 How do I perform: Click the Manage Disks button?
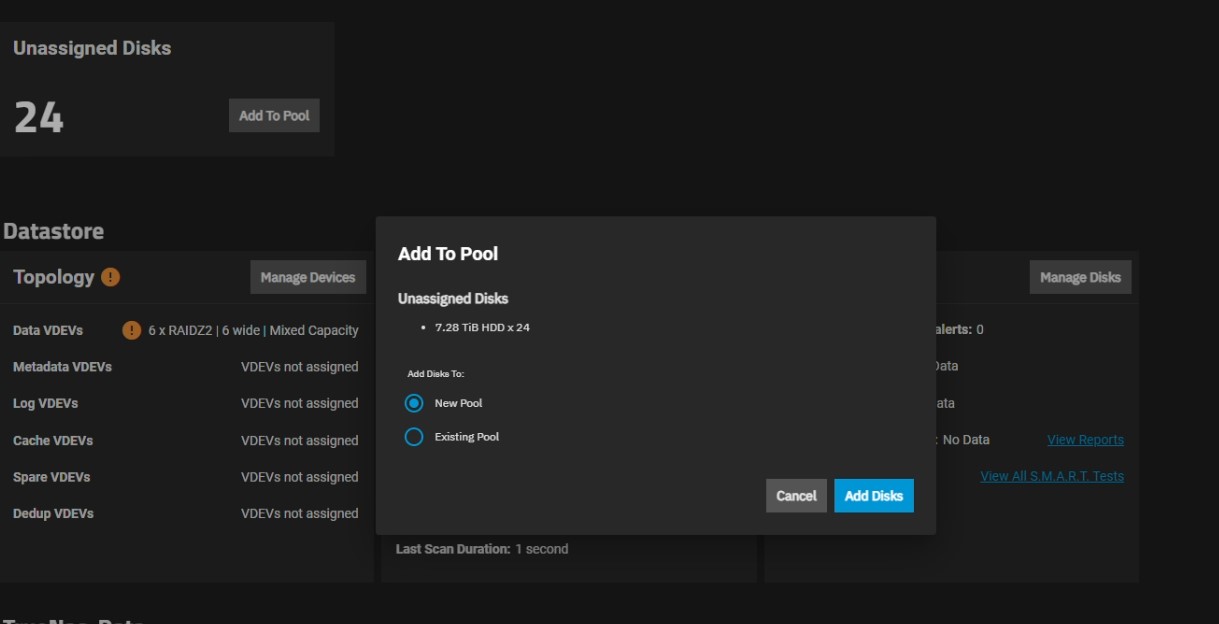pyautogui.click(x=1080, y=277)
